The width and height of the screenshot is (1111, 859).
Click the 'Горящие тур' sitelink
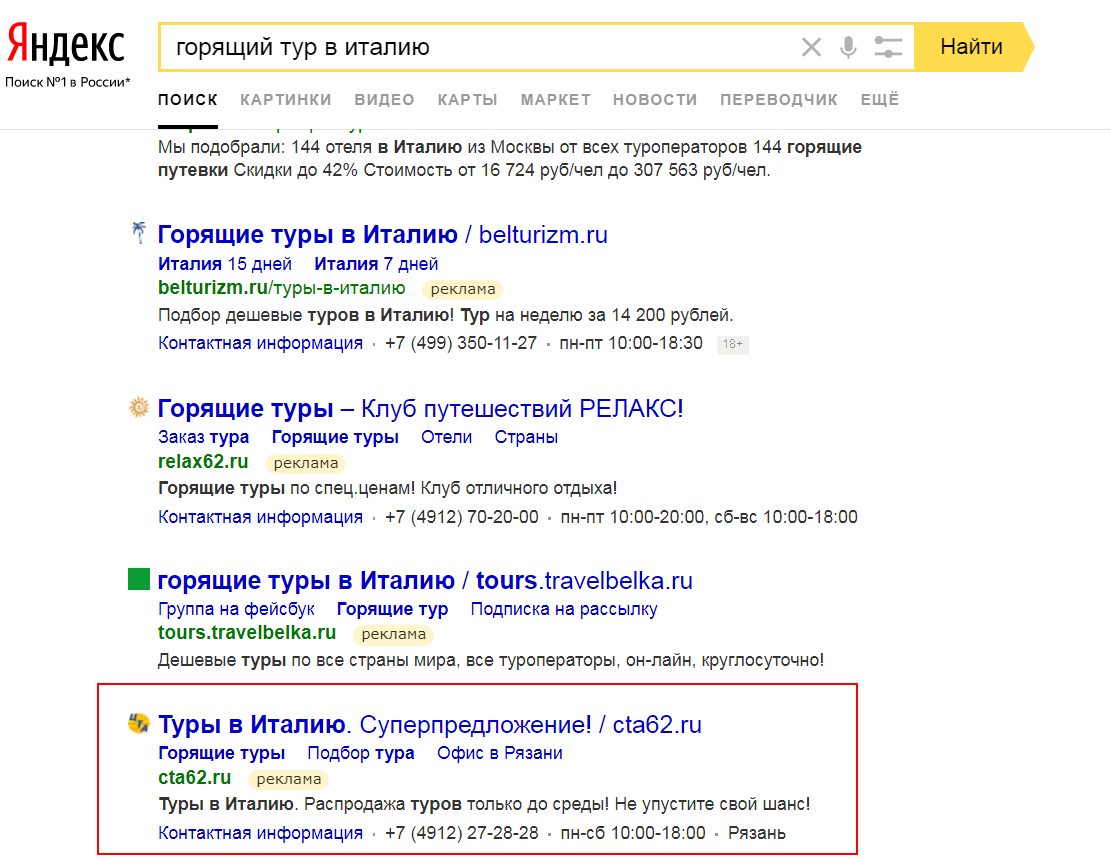point(393,609)
